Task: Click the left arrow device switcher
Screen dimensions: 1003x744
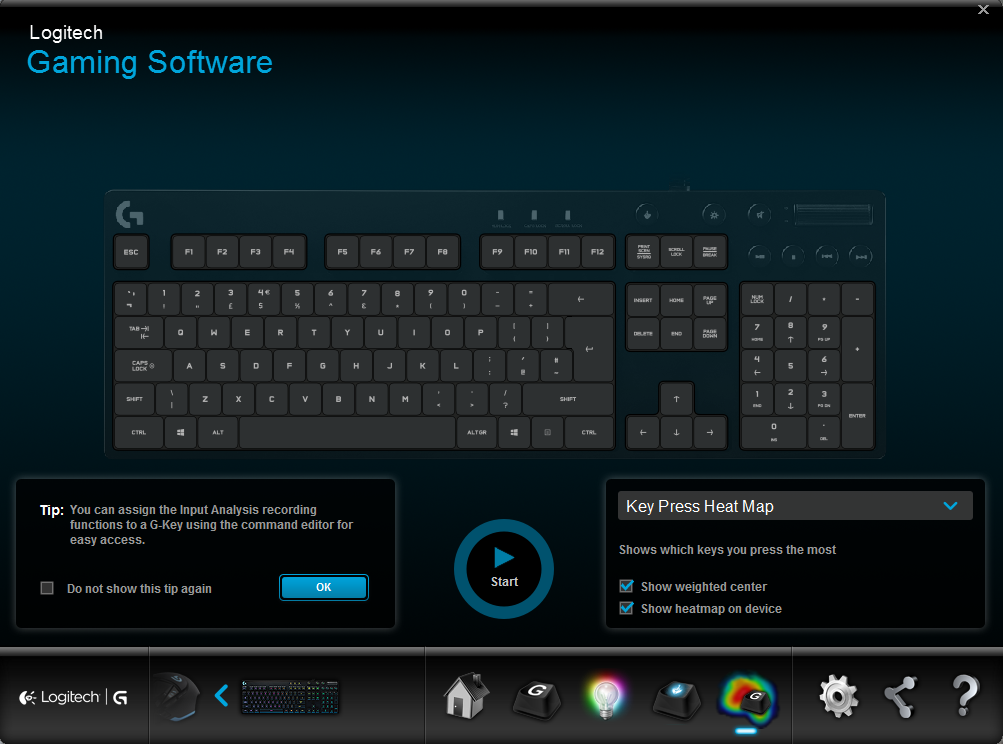Action: click(x=222, y=696)
